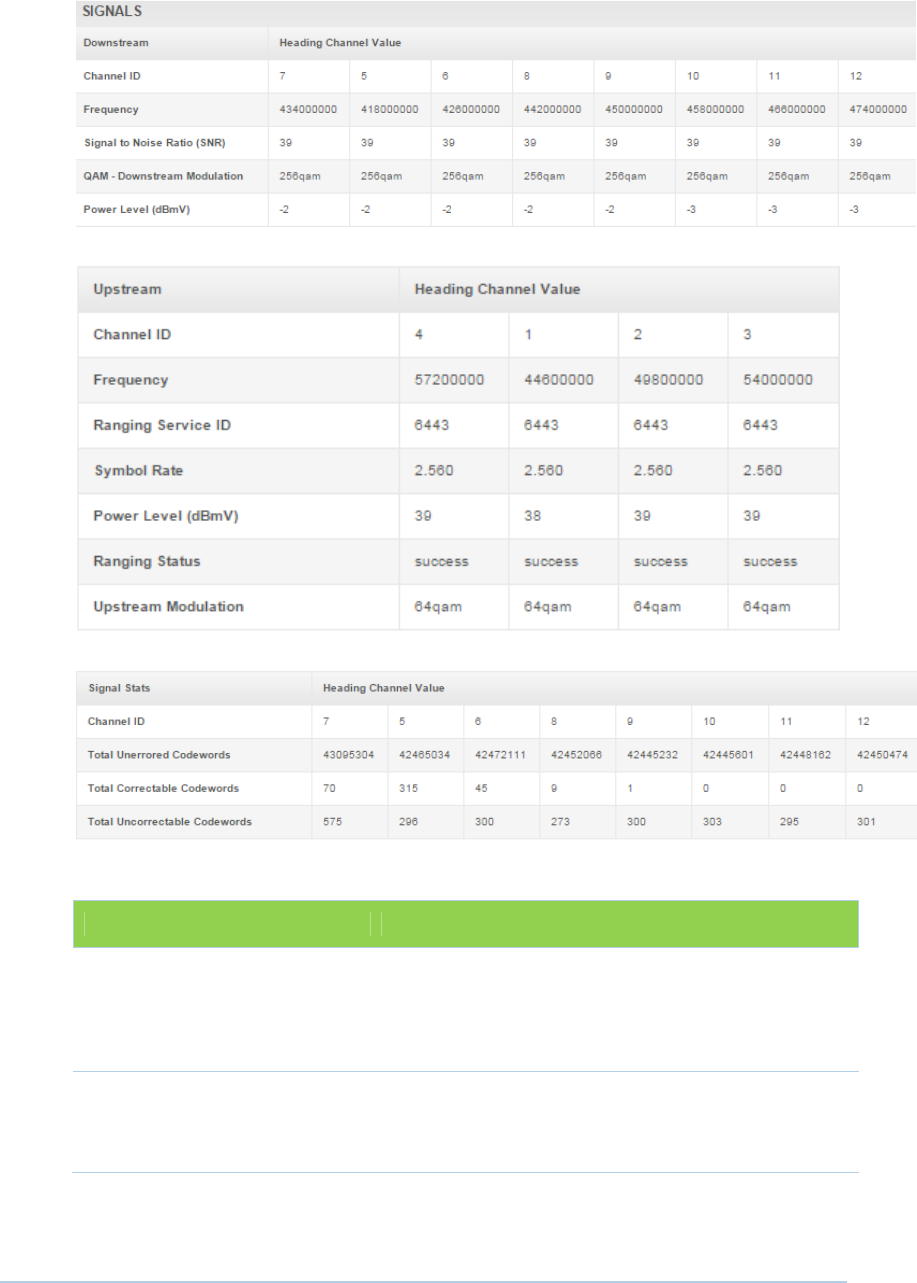The image size is (917, 1283).
Task: Click the Upstream Modulation label
Action: [x=168, y=607]
